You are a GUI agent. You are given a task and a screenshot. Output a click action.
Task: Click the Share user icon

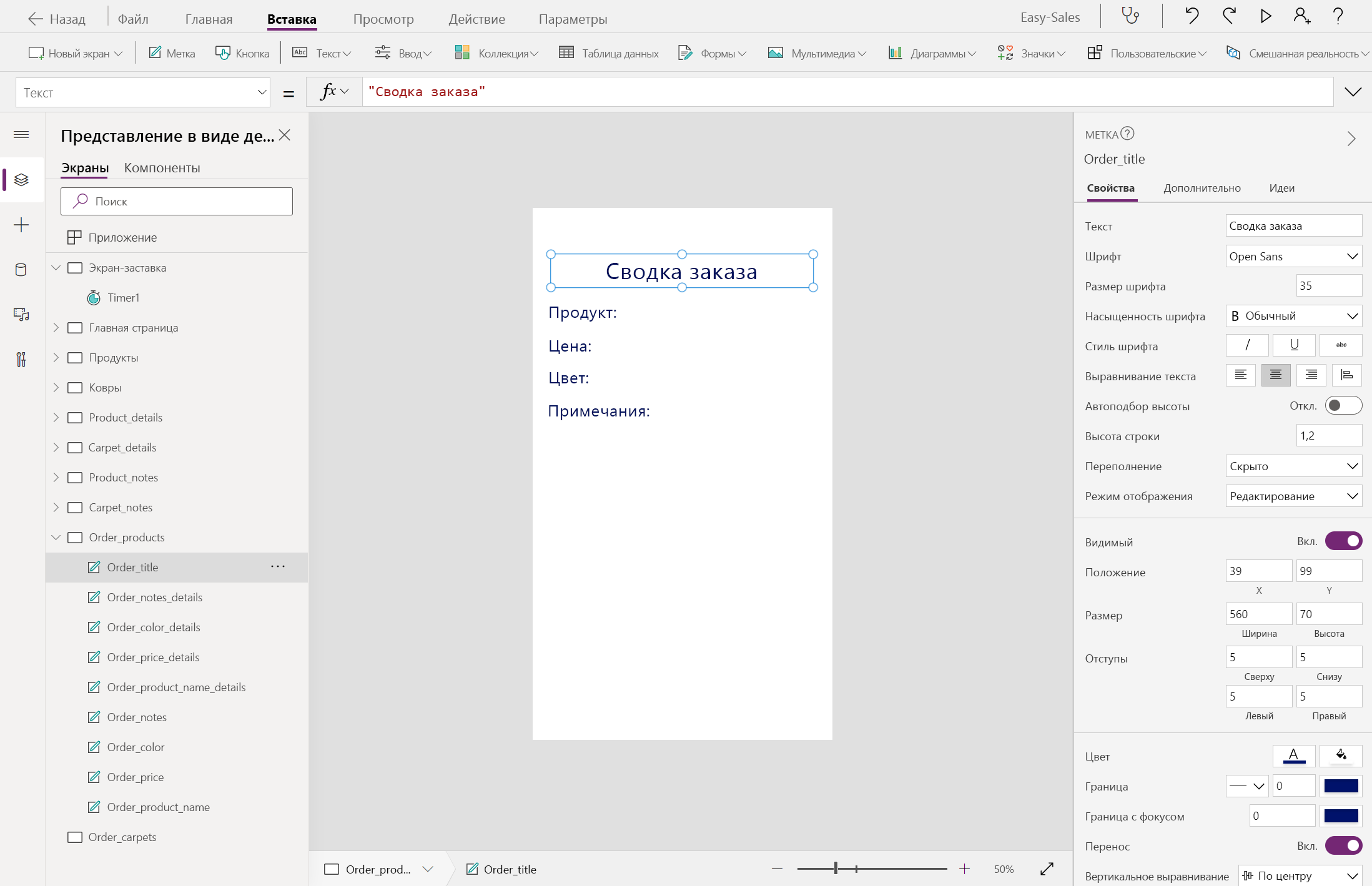pos(1301,16)
